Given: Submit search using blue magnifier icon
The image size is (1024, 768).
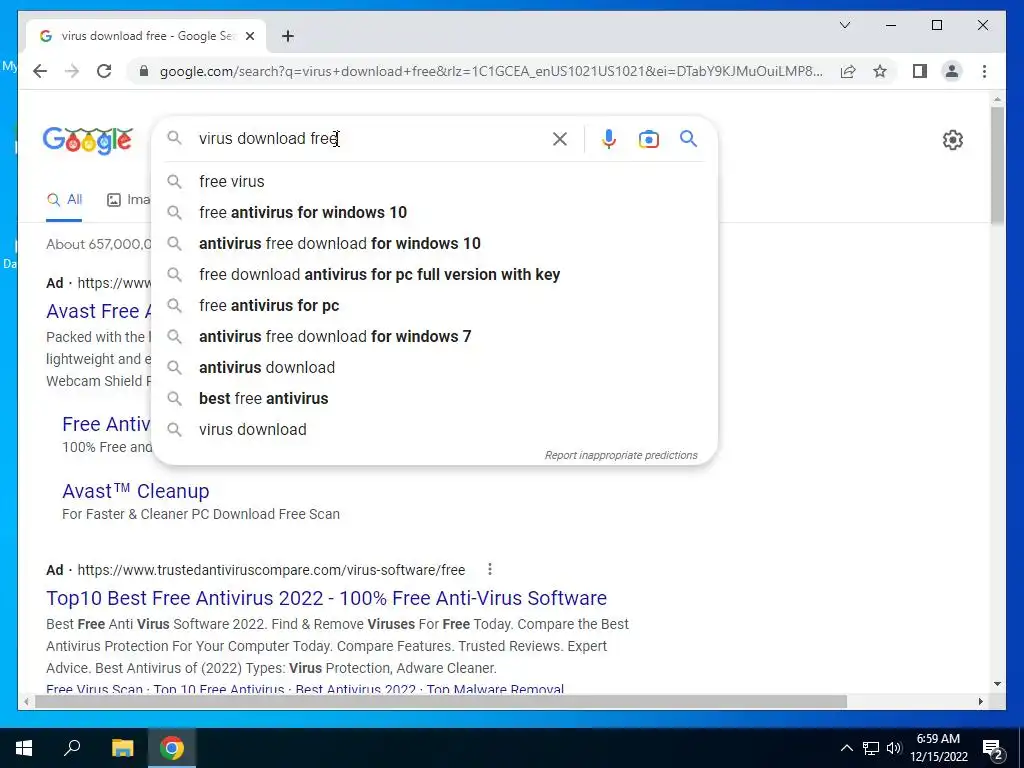Looking at the screenshot, I should pos(688,138).
